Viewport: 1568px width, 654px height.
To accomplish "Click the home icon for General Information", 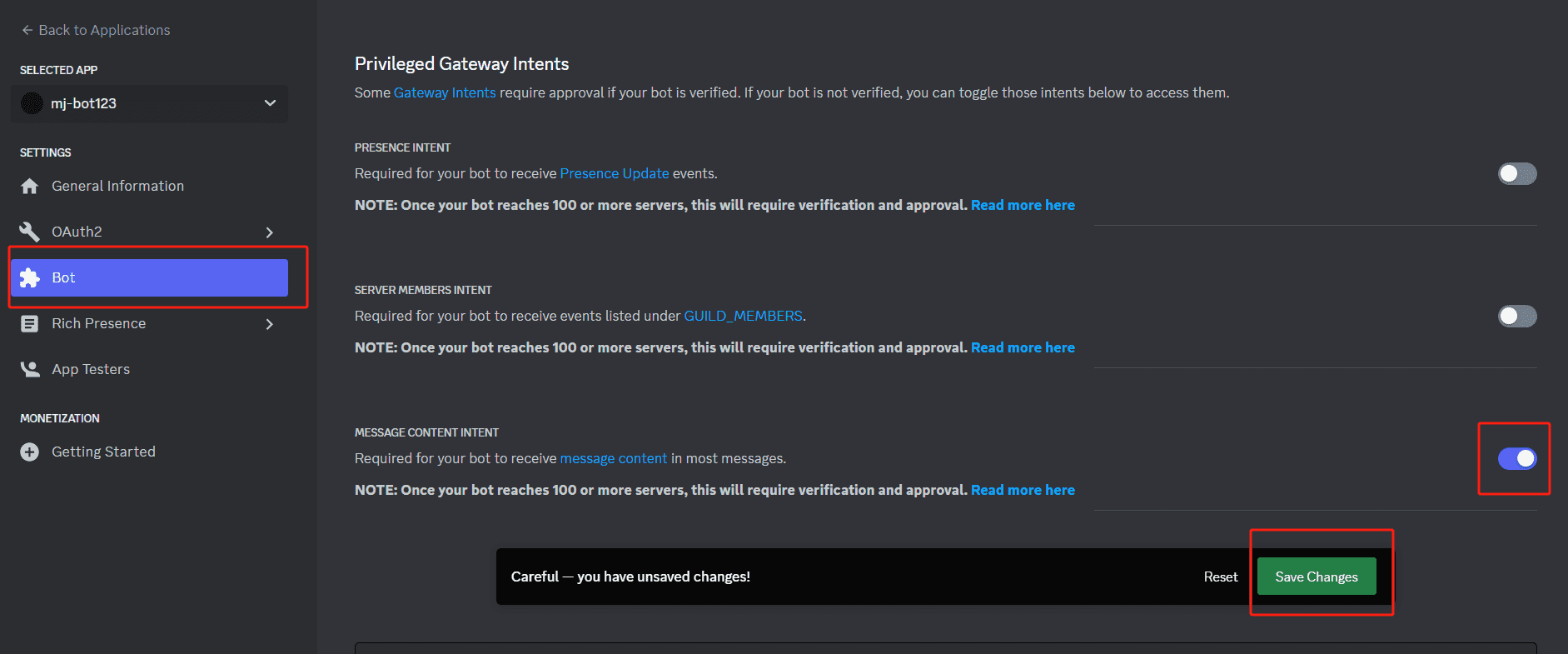I will tap(30, 186).
